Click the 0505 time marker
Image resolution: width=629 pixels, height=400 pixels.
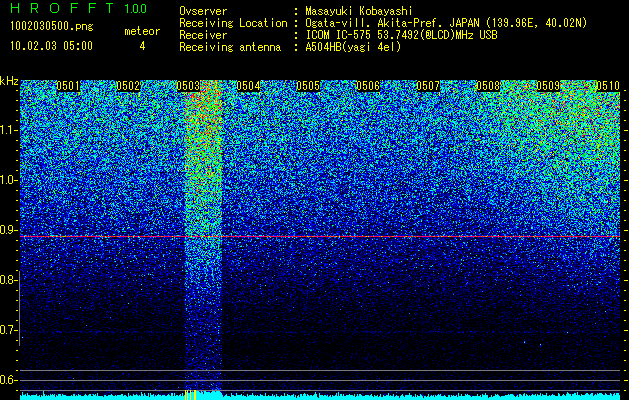tap(308, 86)
